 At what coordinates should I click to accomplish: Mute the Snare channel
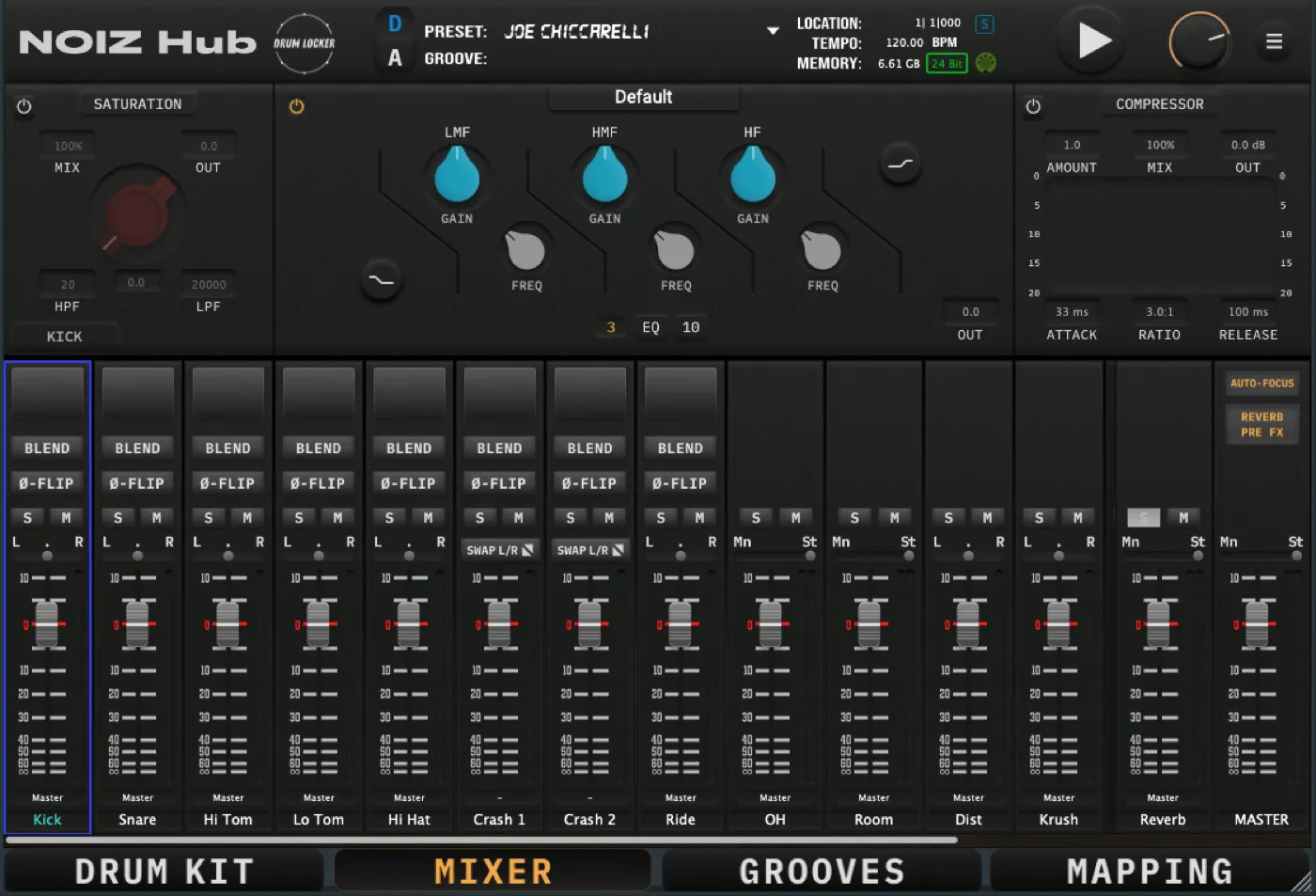click(x=157, y=517)
